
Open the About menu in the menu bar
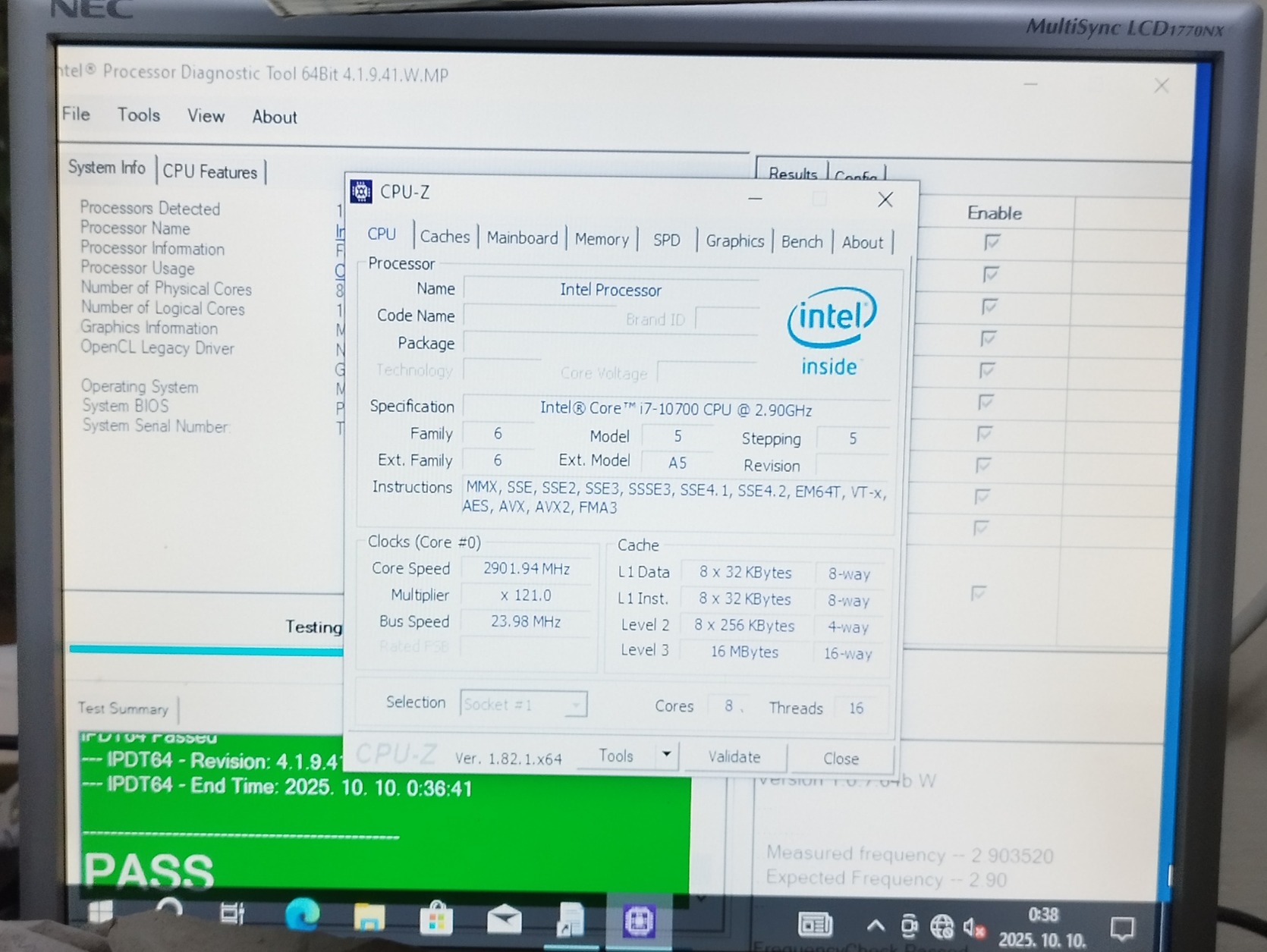[x=275, y=117]
